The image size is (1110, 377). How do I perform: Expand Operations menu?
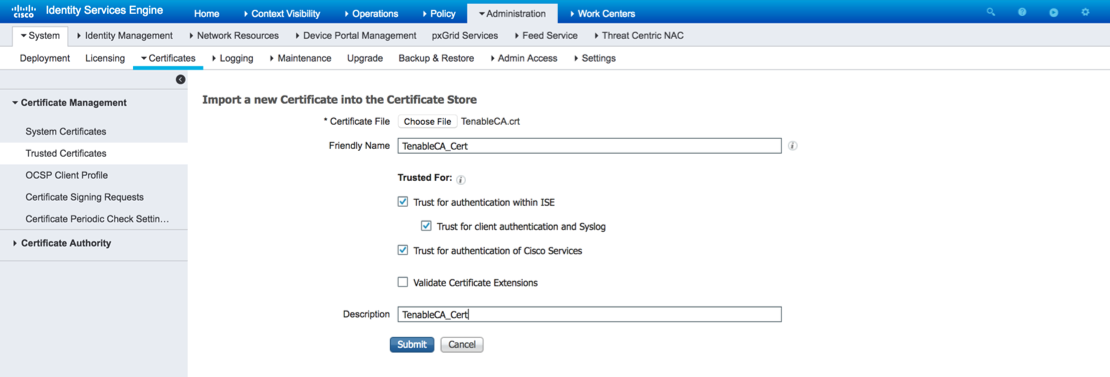click(x=371, y=13)
